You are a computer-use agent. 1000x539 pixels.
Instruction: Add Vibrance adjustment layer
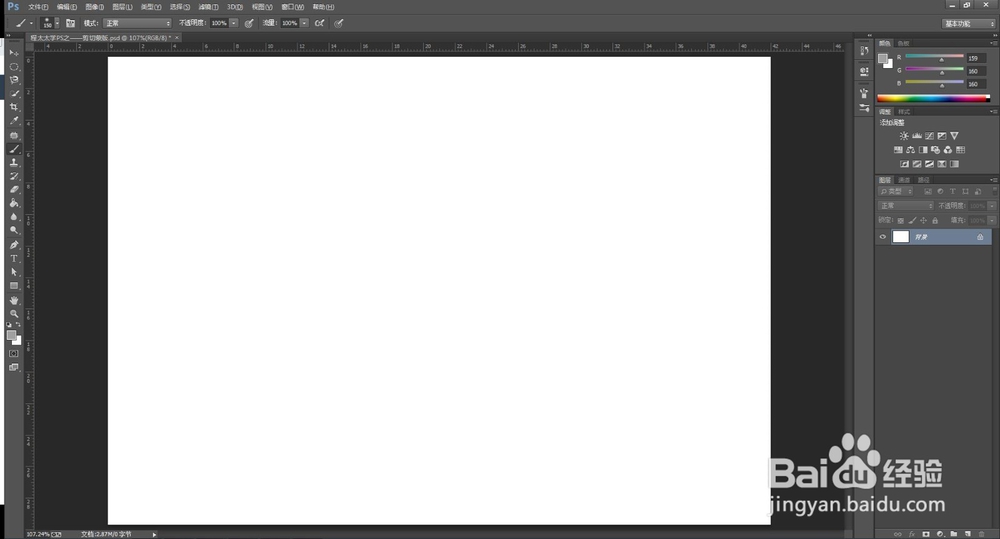954,136
